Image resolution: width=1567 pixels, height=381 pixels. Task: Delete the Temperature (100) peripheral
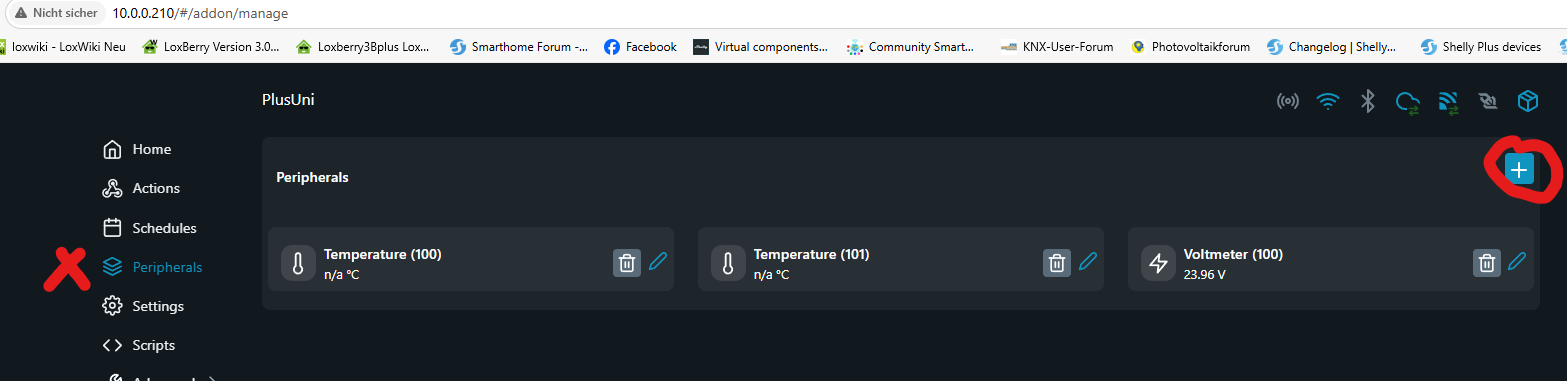[626, 263]
